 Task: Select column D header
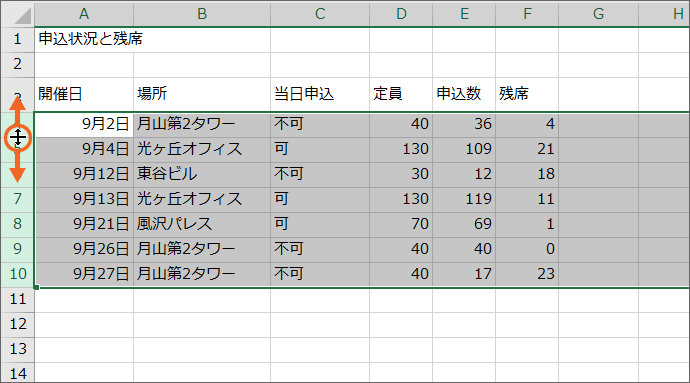coord(401,14)
